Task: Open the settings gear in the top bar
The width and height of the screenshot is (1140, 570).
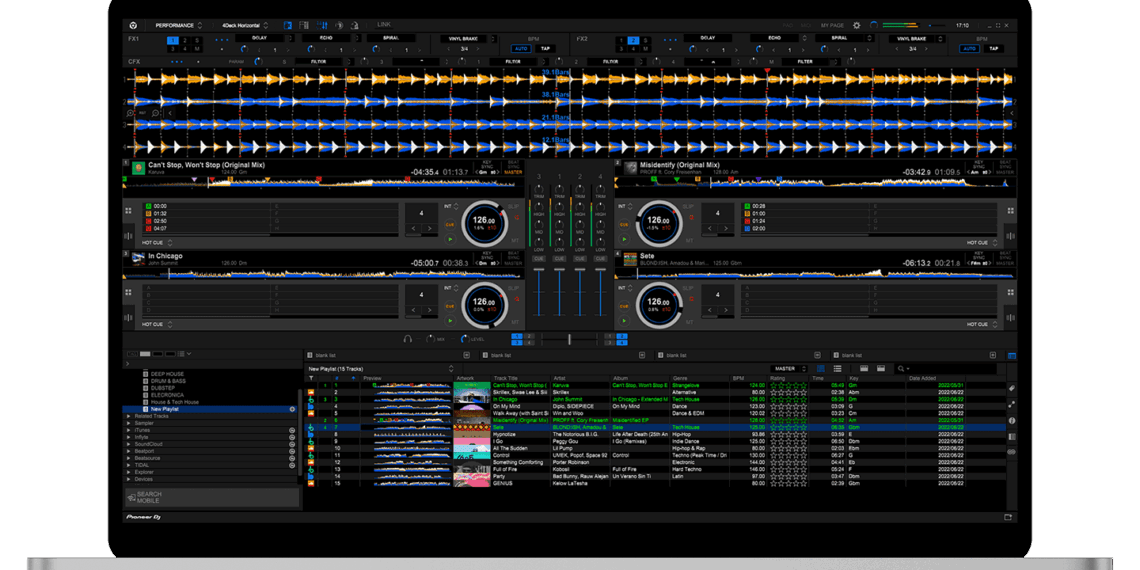Action: pos(856,25)
